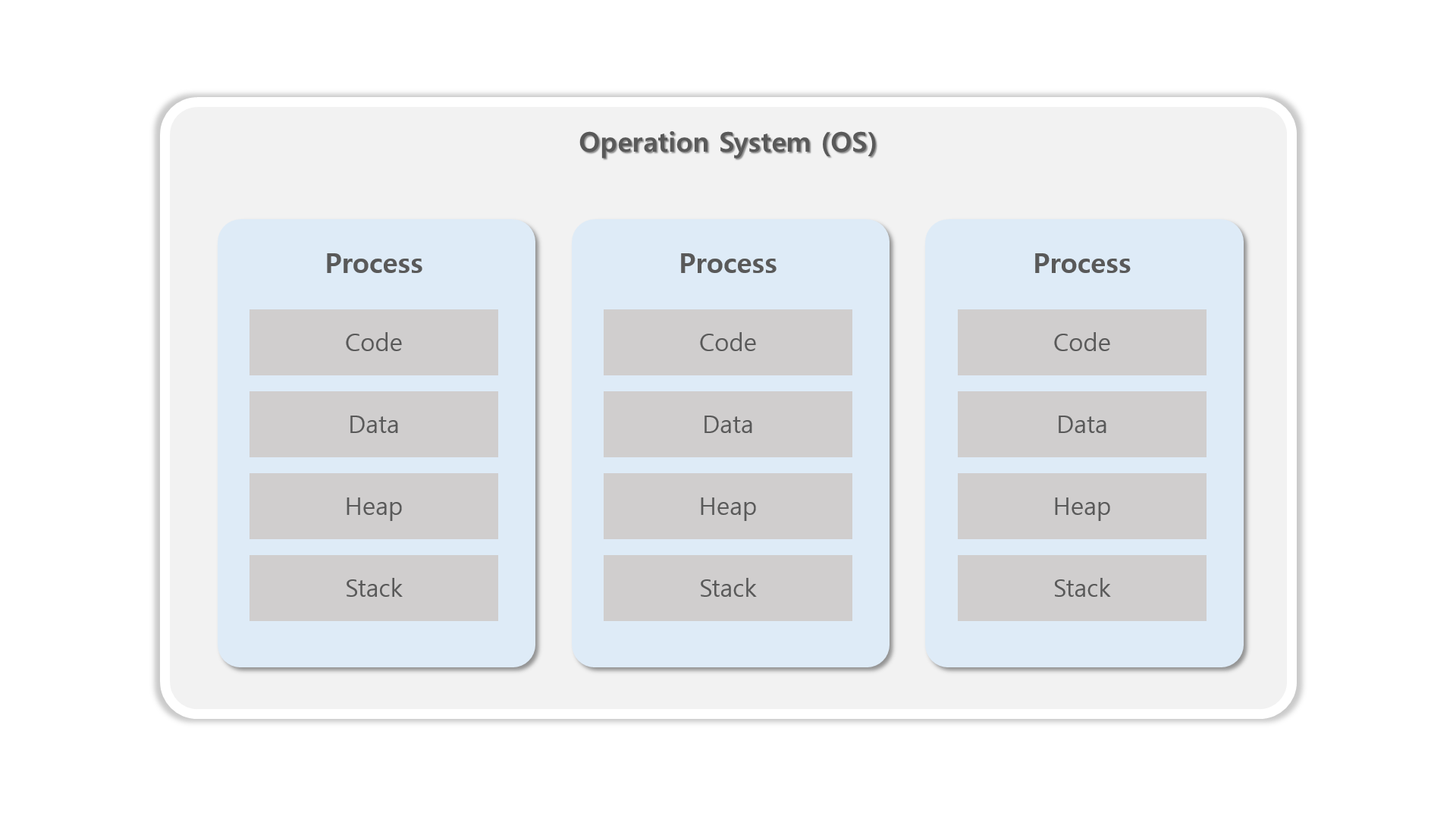Click the Operation System (OS) title
Screen dimensions: 1456x819
[728, 143]
